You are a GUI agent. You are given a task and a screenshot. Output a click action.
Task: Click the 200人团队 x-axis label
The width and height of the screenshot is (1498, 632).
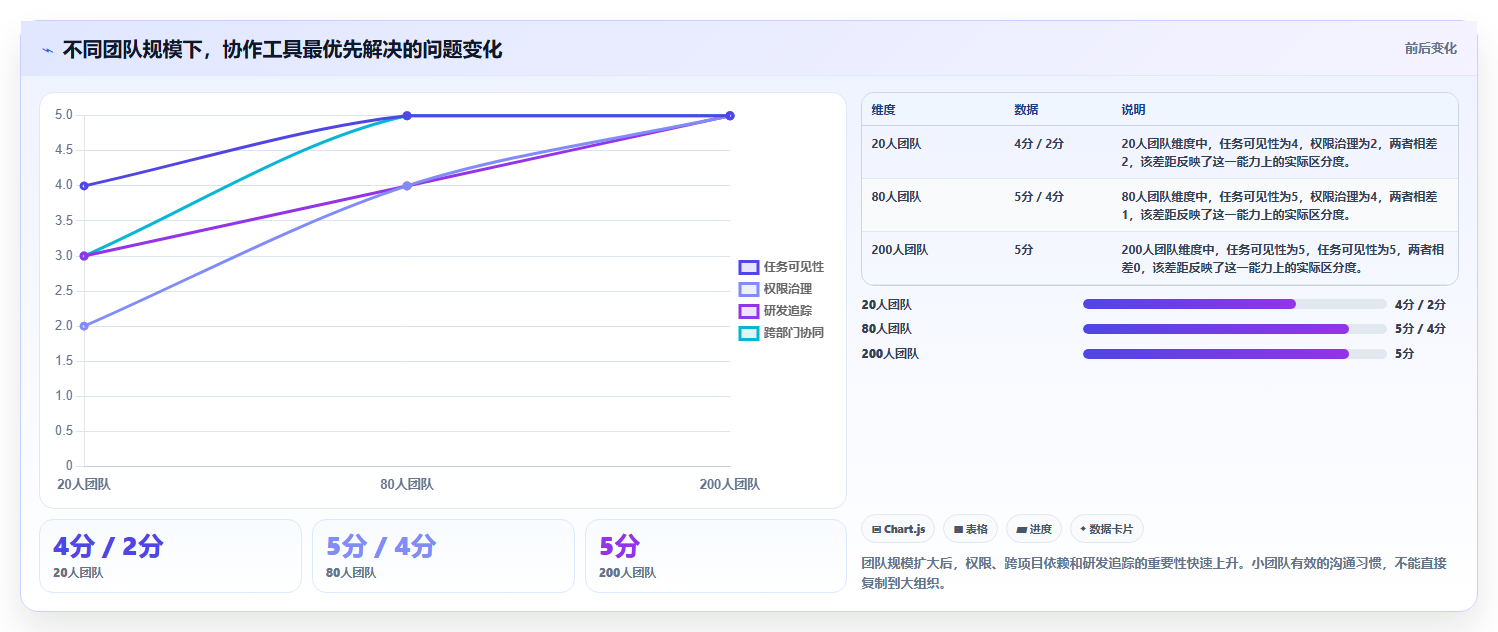click(729, 484)
